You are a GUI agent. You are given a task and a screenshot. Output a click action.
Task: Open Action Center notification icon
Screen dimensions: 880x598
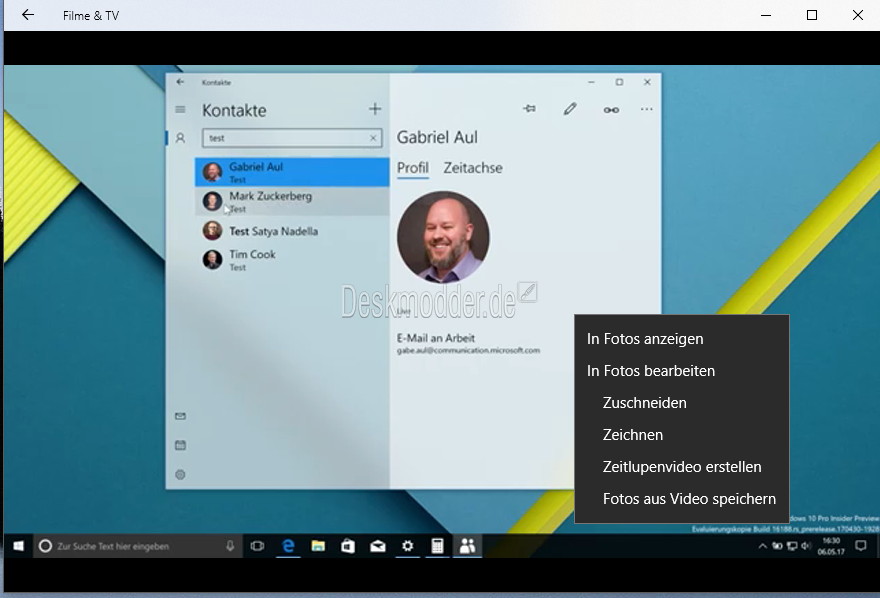[860, 546]
